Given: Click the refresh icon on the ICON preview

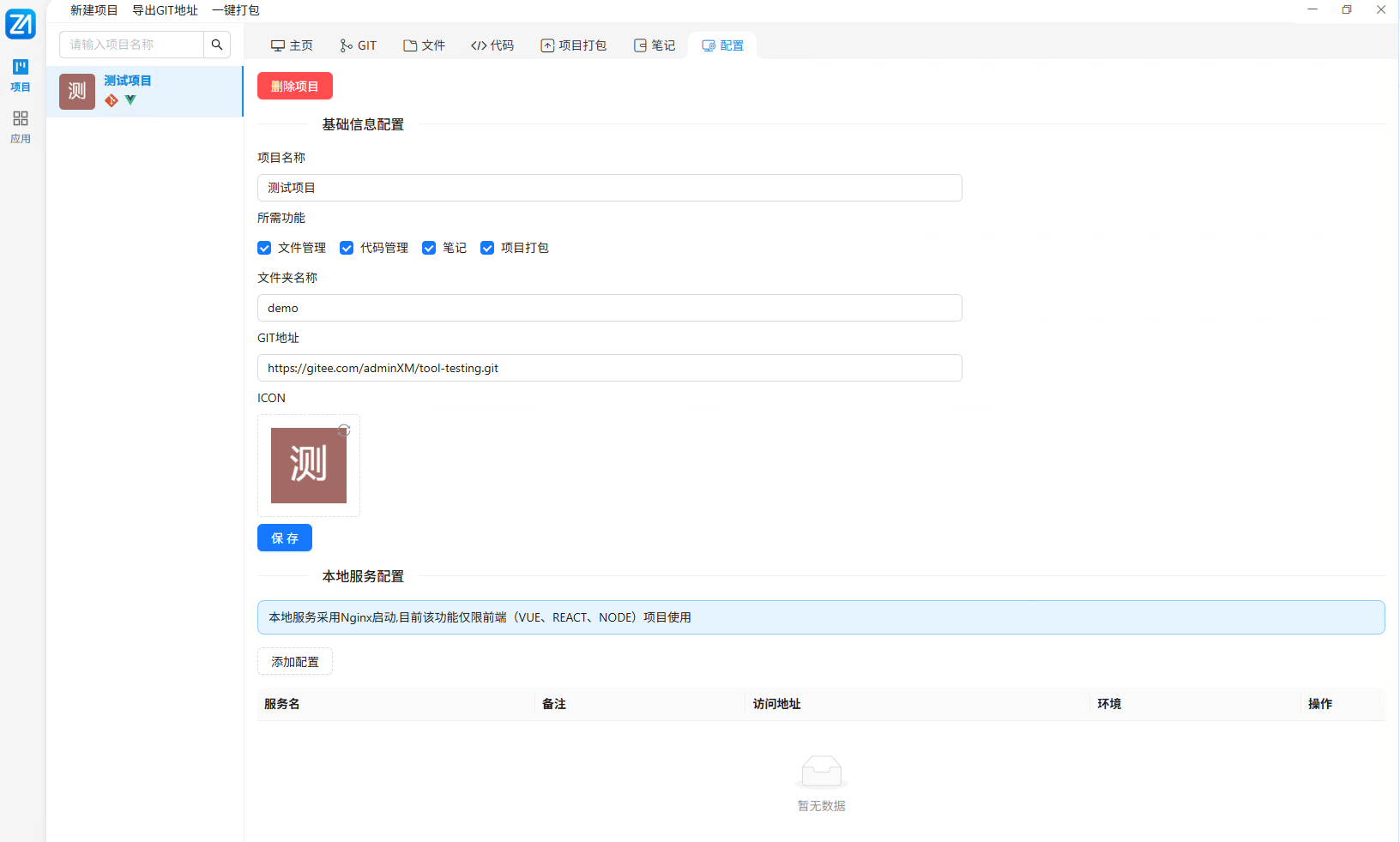Looking at the screenshot, I should pos(344,430).
